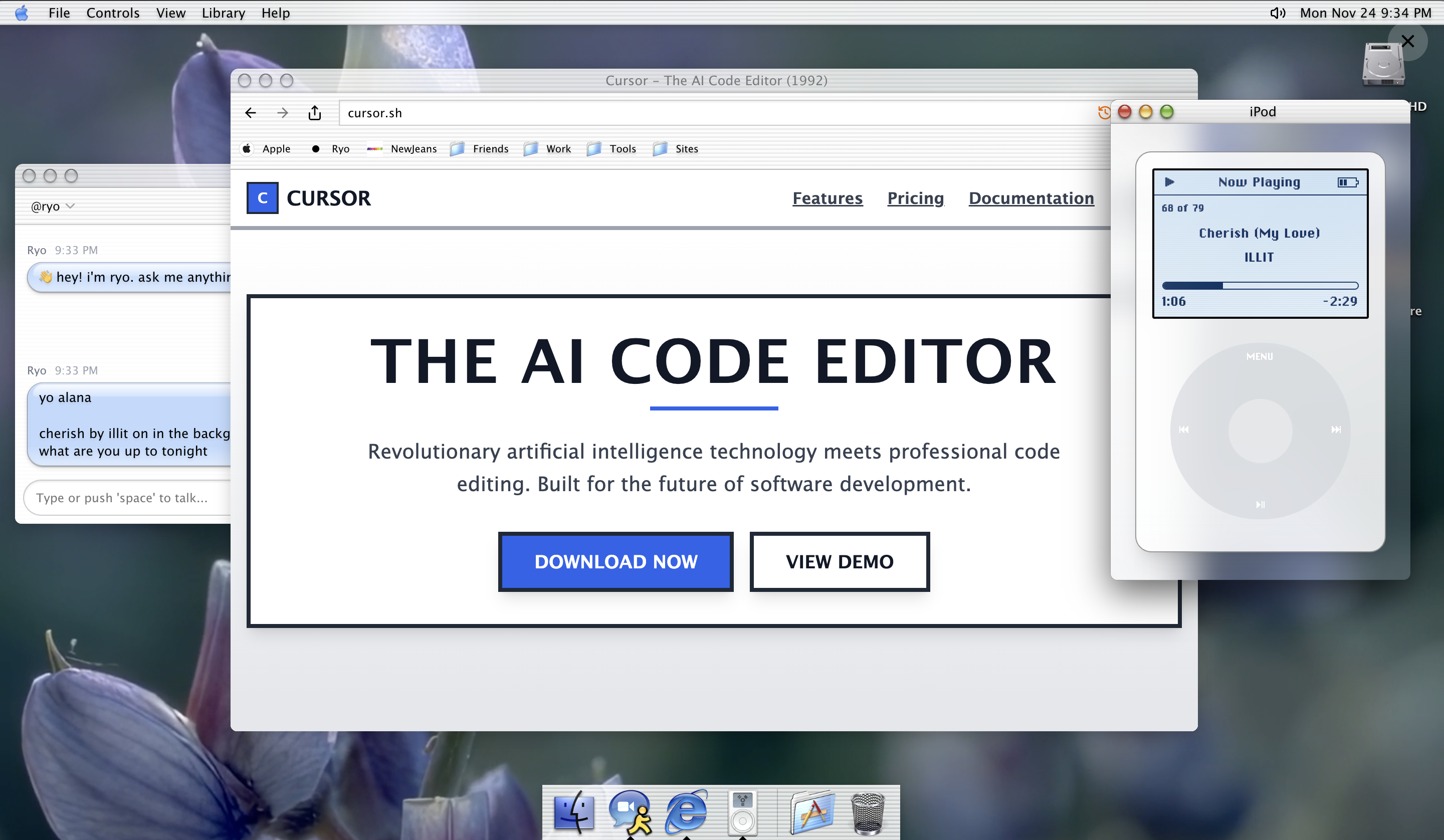Open the Chats app in the dock
This screenshot has height=840, width=1444.
[631, 812]
